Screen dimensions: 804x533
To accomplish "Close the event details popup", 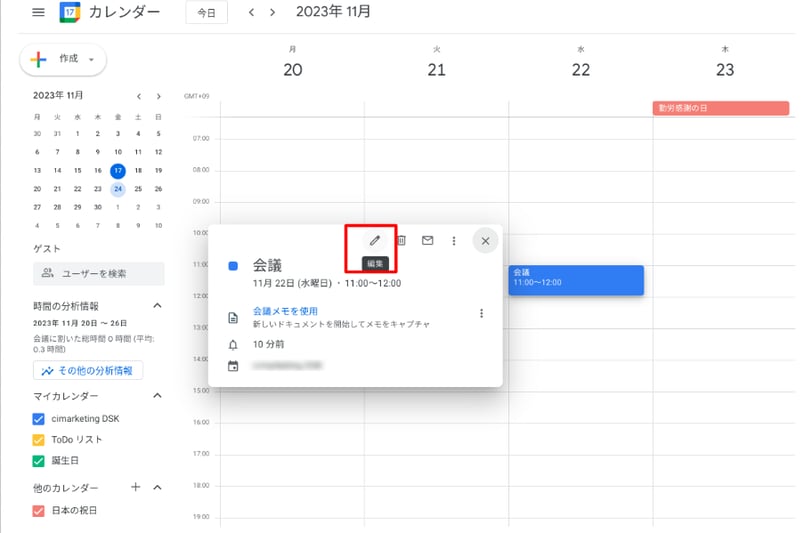I will pyautogui.click(x=485, y=241).
